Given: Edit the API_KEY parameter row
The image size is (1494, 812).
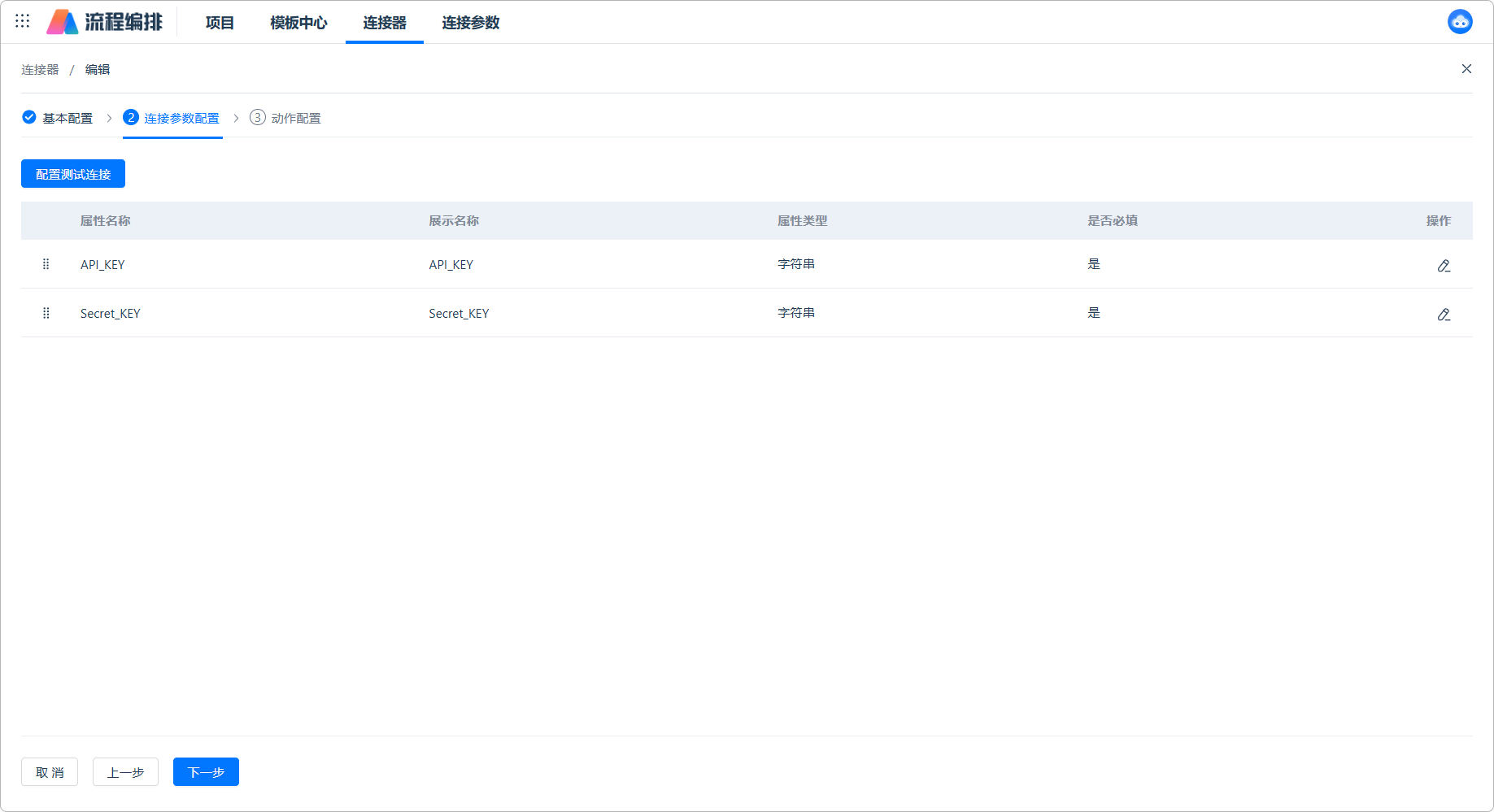Looking at the screenshot, I should pyautogui.click(x=1443, y=265).
